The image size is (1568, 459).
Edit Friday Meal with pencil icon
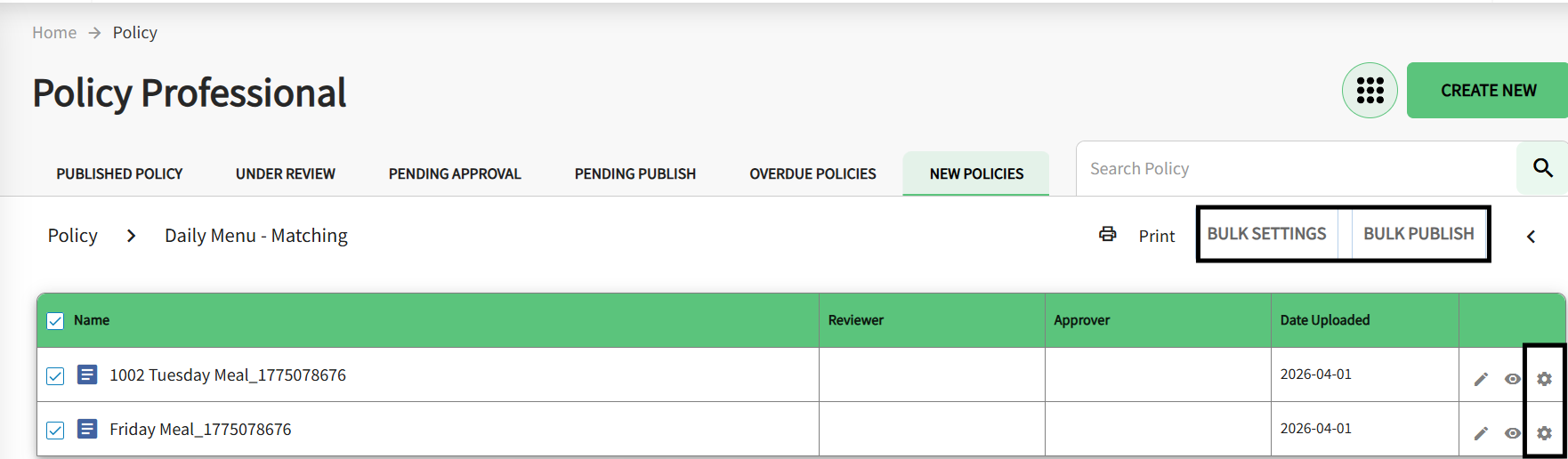[x=1481, y=433]
